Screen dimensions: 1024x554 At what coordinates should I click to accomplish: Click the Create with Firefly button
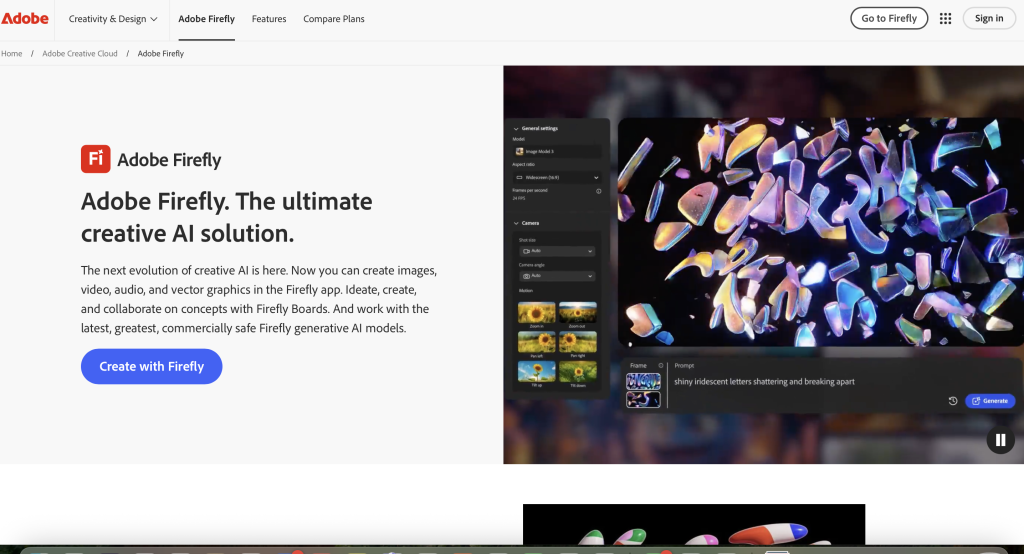point(151,366)
